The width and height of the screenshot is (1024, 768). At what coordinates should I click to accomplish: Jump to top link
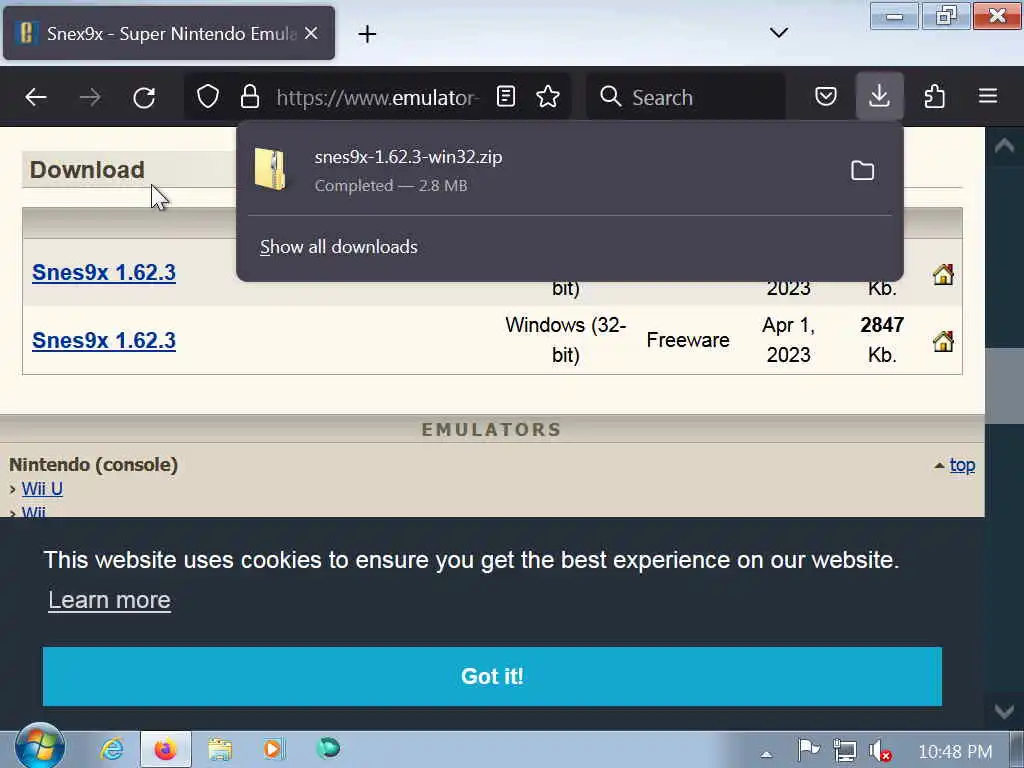pos(962,465)
